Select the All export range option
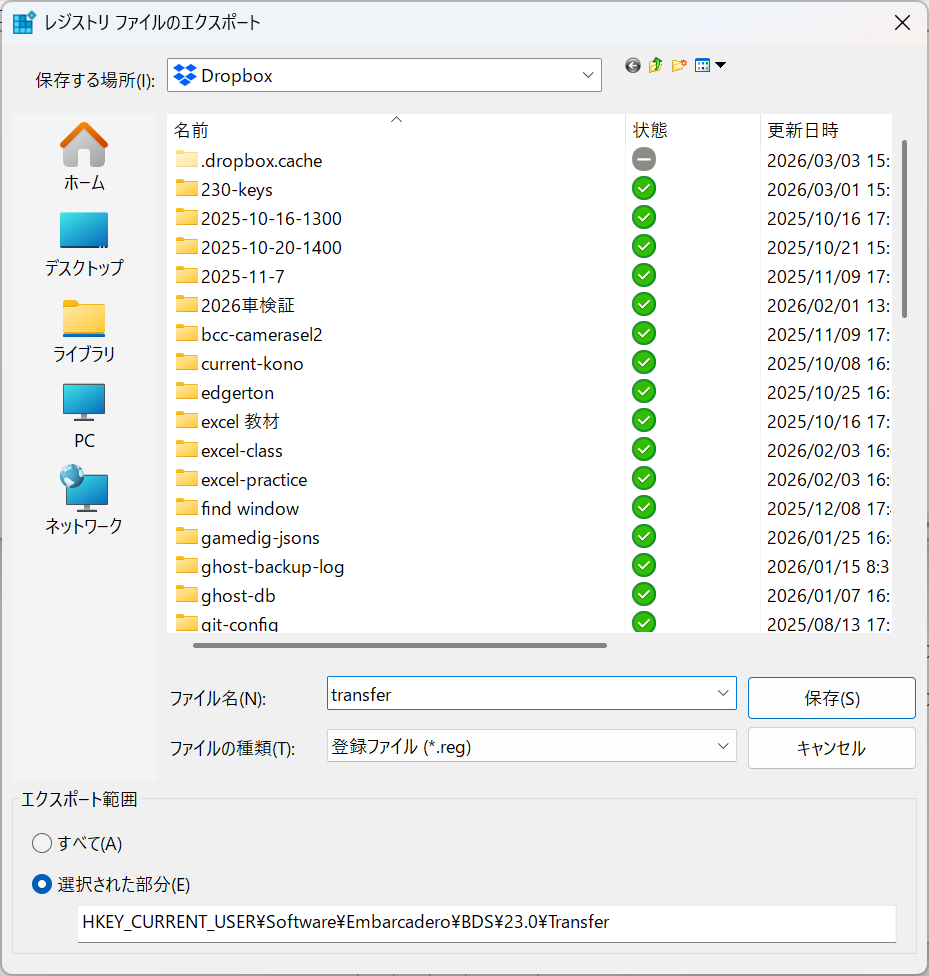The height and width of the screenshot is (976, 929). pos(42,843)
